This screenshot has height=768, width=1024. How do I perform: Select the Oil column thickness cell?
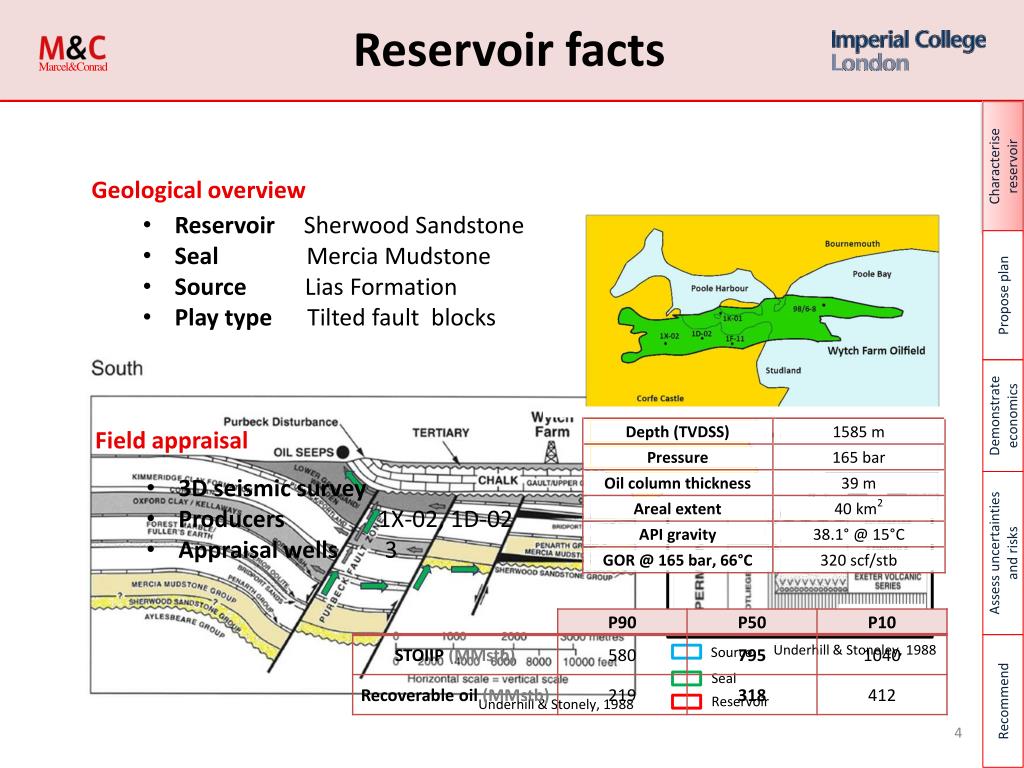677,483
